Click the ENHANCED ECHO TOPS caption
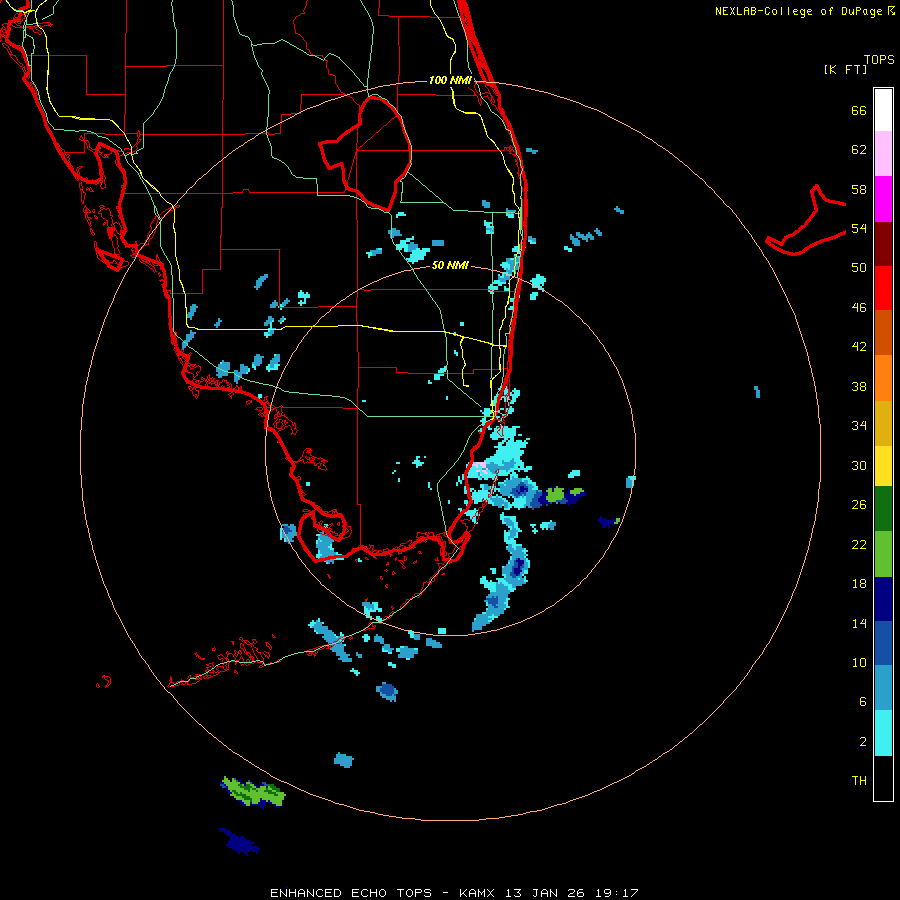 [x=351, y=893]
